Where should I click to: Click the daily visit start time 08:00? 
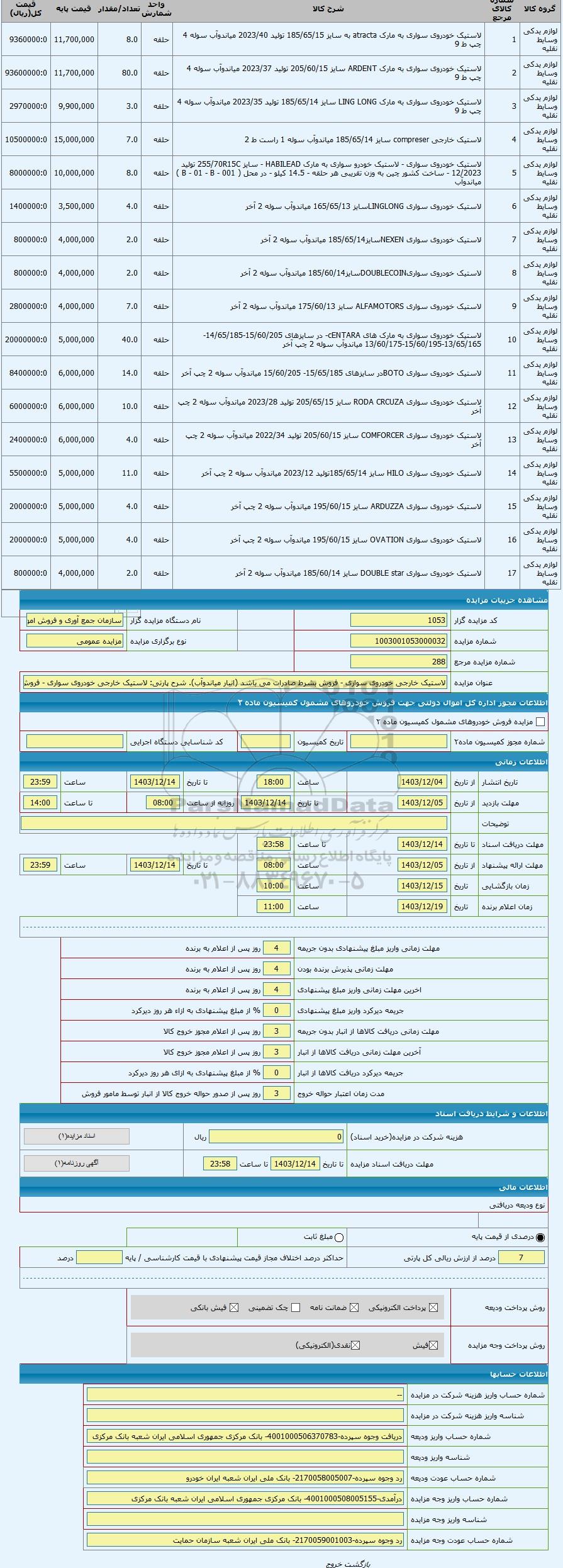(162, 802)
